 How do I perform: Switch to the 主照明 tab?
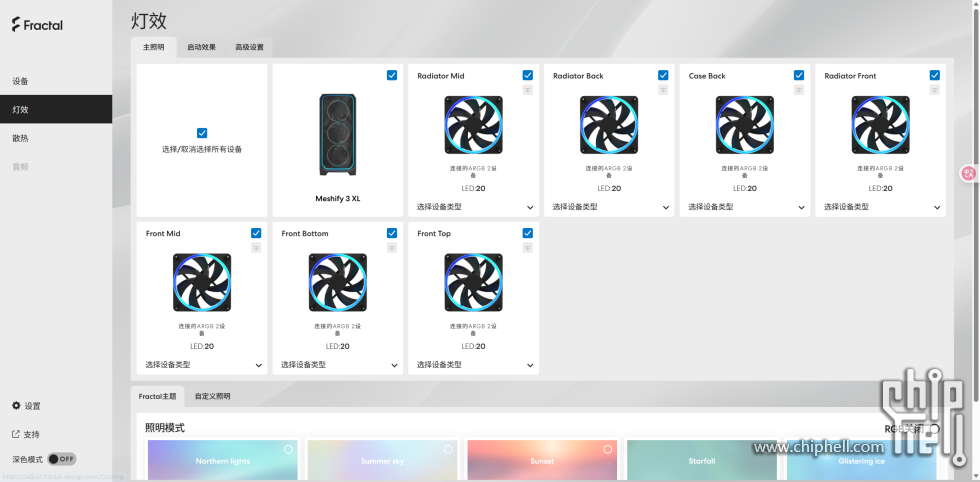[x=154, y=47]
